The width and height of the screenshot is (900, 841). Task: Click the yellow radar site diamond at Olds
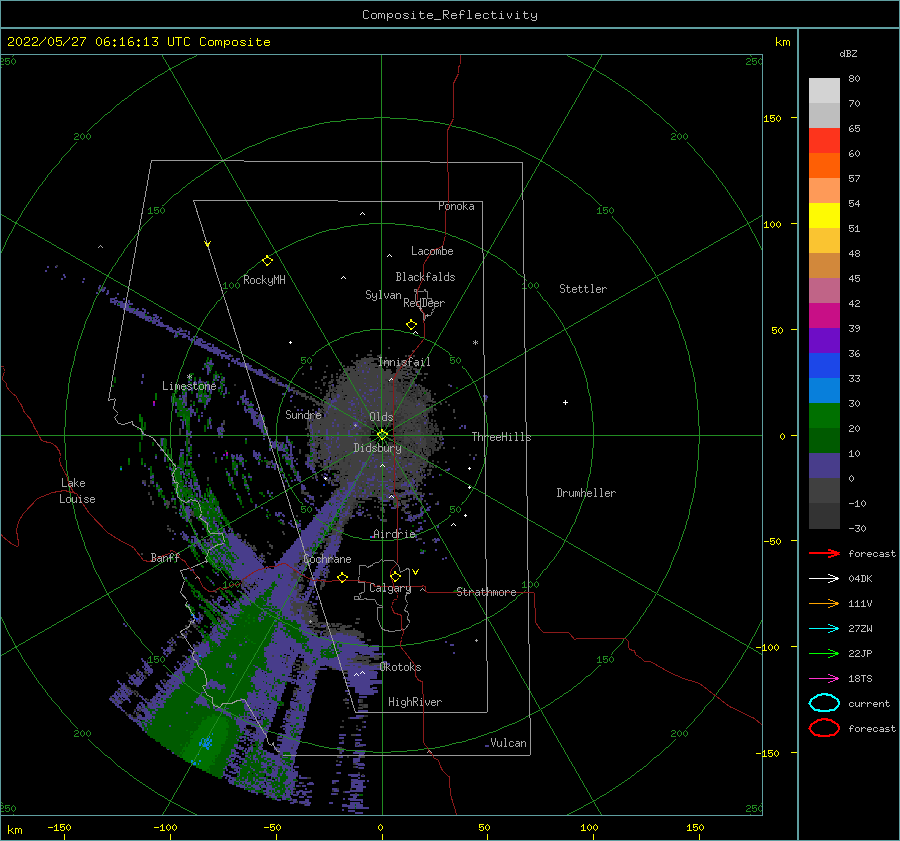coord(382,435)
